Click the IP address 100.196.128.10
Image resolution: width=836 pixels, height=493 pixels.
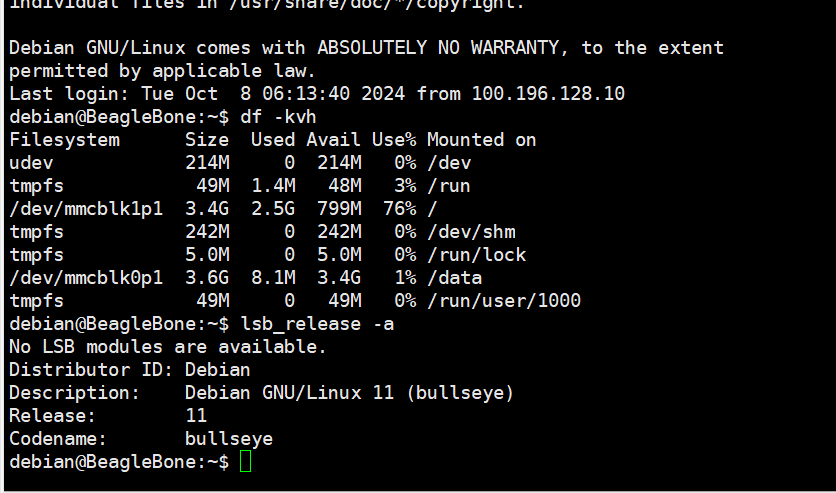click(x=548, y=94)
